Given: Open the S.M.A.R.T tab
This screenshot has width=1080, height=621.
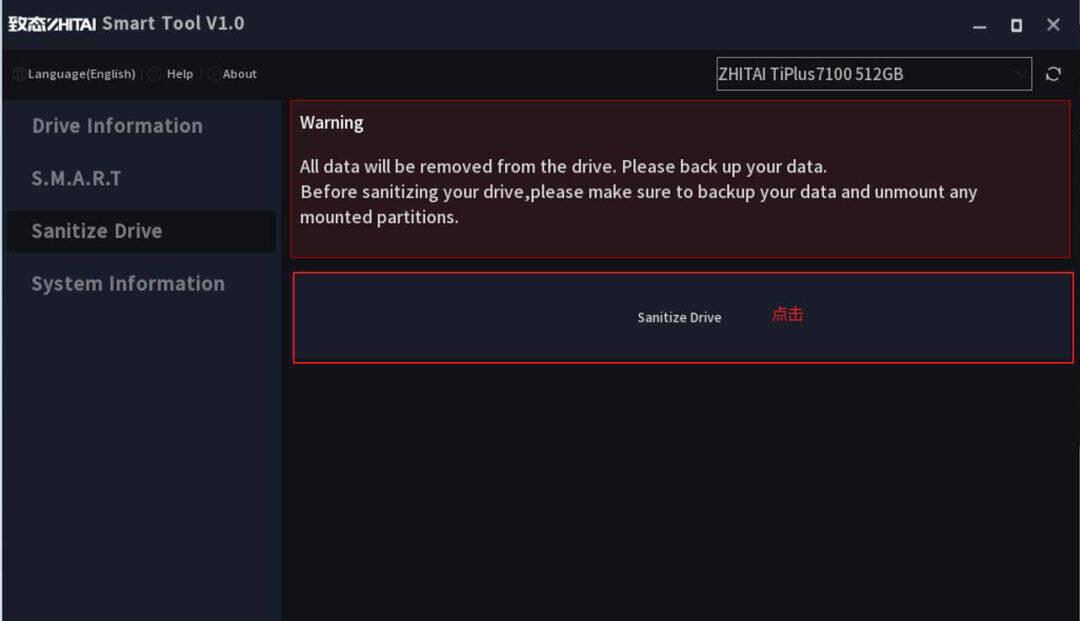Looking at the screenshot, I should [76, 178].
